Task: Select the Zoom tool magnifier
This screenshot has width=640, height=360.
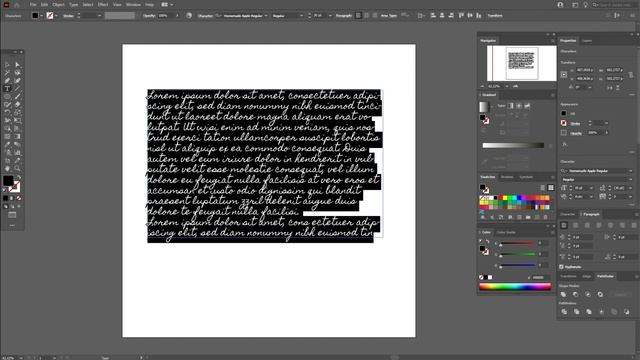Action: point(17,169)
